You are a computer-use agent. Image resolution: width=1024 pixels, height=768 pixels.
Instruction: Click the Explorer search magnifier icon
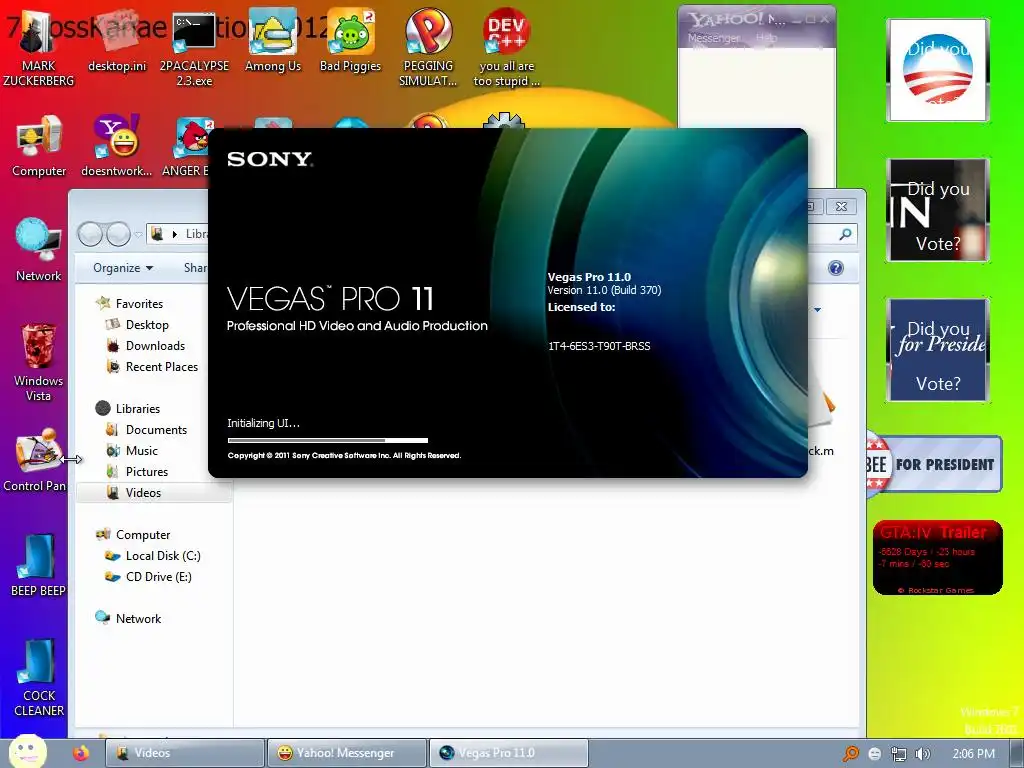pos(845,234)
